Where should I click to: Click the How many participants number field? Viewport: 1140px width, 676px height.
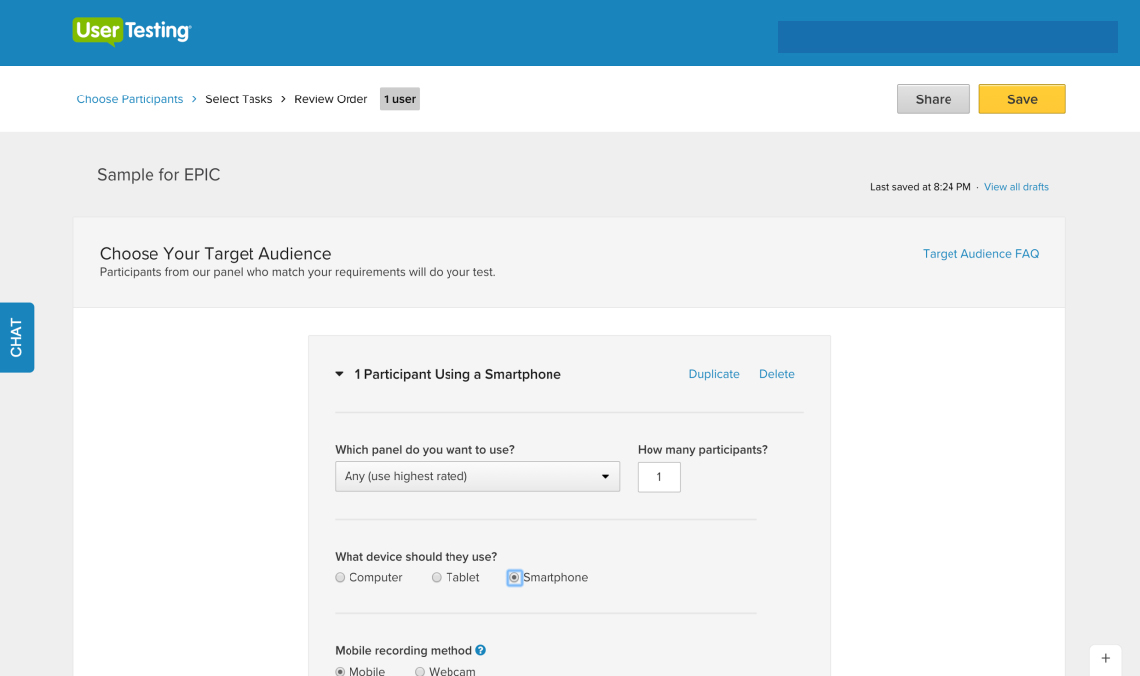[x=659, y=478]
